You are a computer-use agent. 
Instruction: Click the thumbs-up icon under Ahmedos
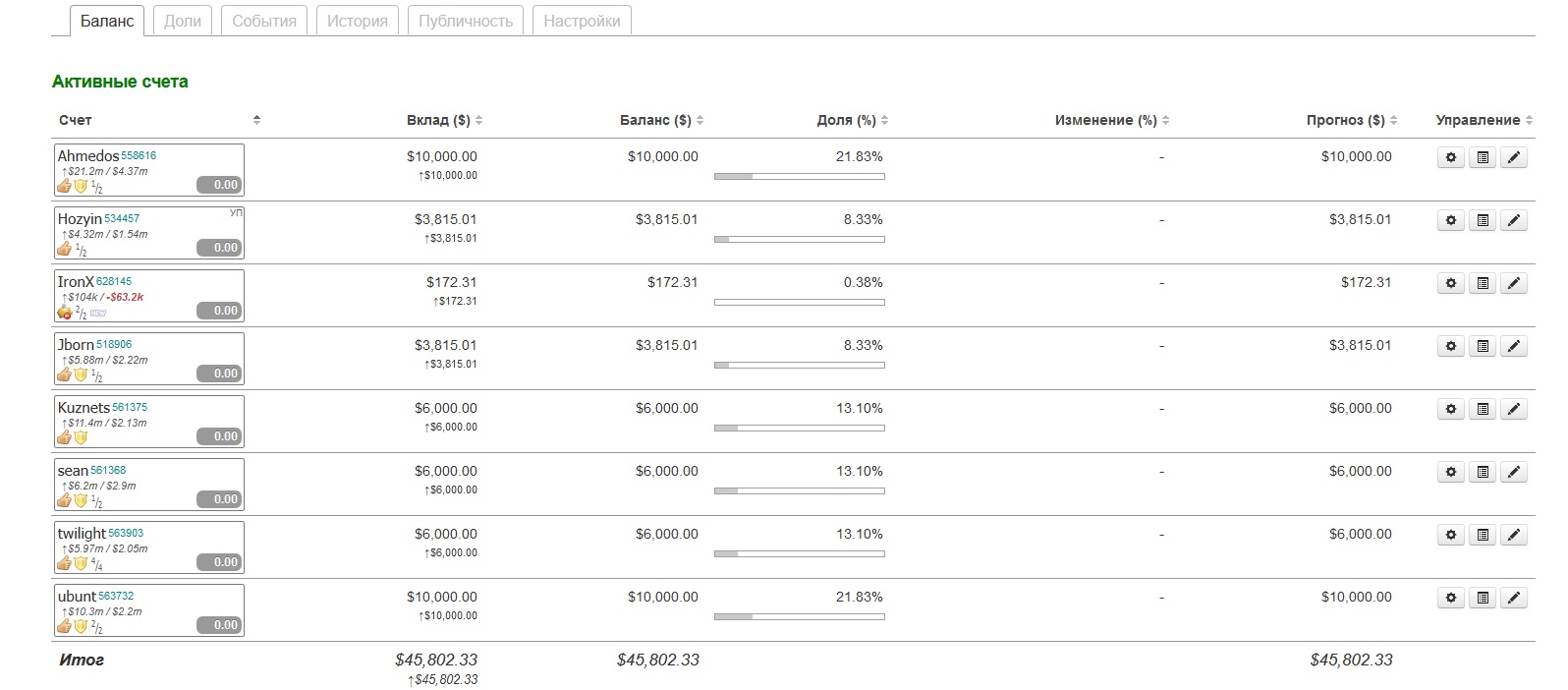coord(65,186)
